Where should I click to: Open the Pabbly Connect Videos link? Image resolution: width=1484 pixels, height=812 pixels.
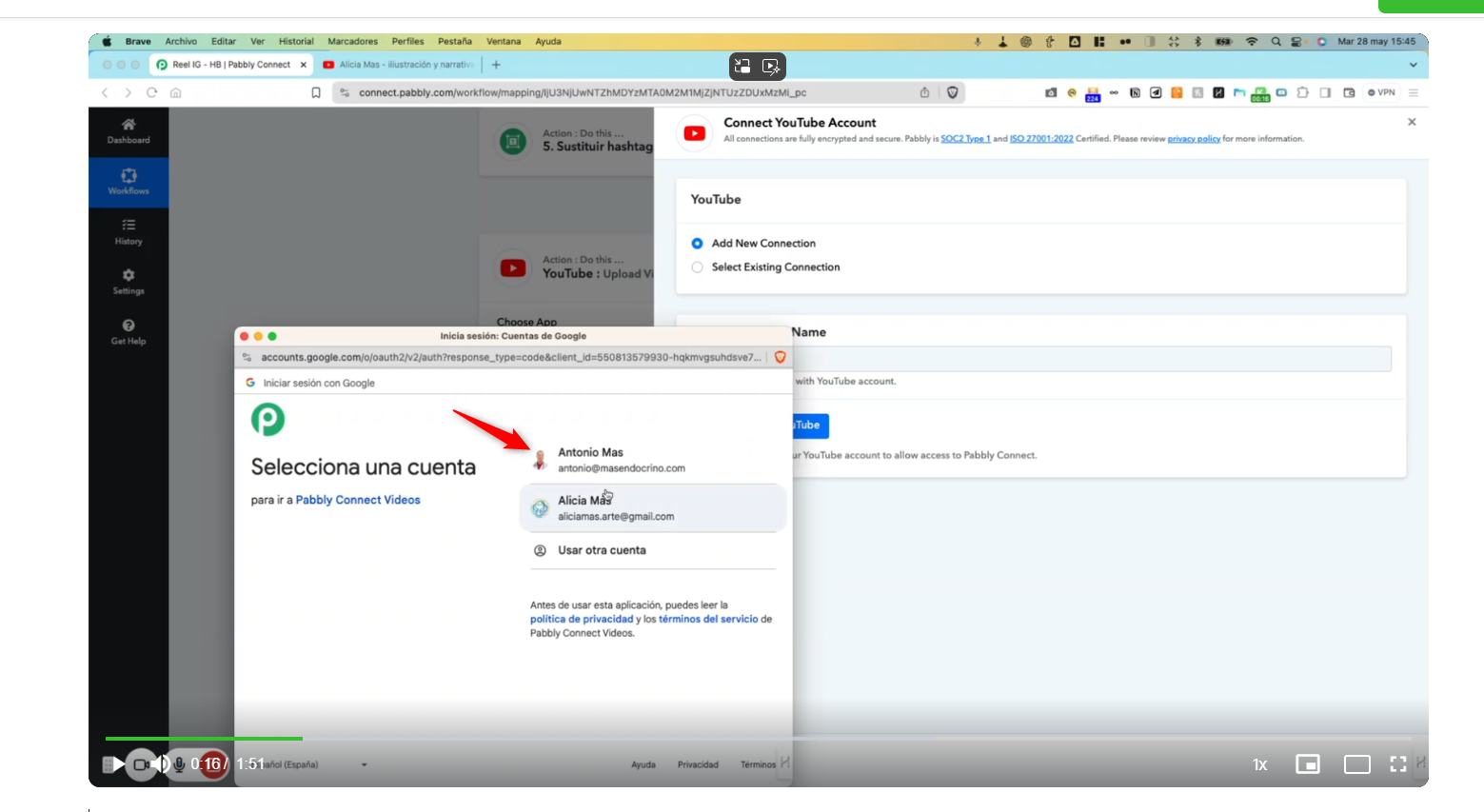click(x=358, y=500)
